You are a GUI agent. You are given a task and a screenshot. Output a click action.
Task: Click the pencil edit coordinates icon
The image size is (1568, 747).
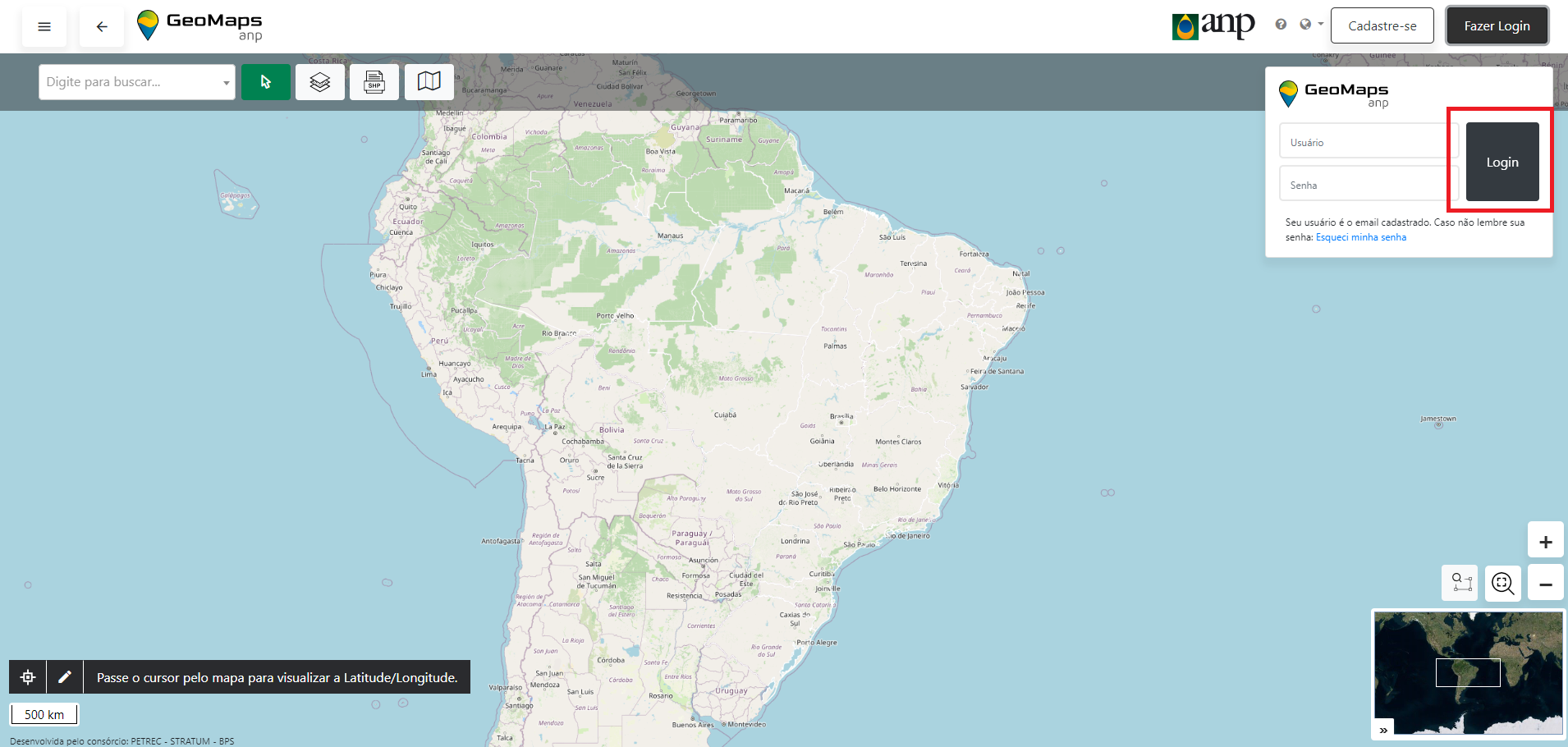point(65,677)
